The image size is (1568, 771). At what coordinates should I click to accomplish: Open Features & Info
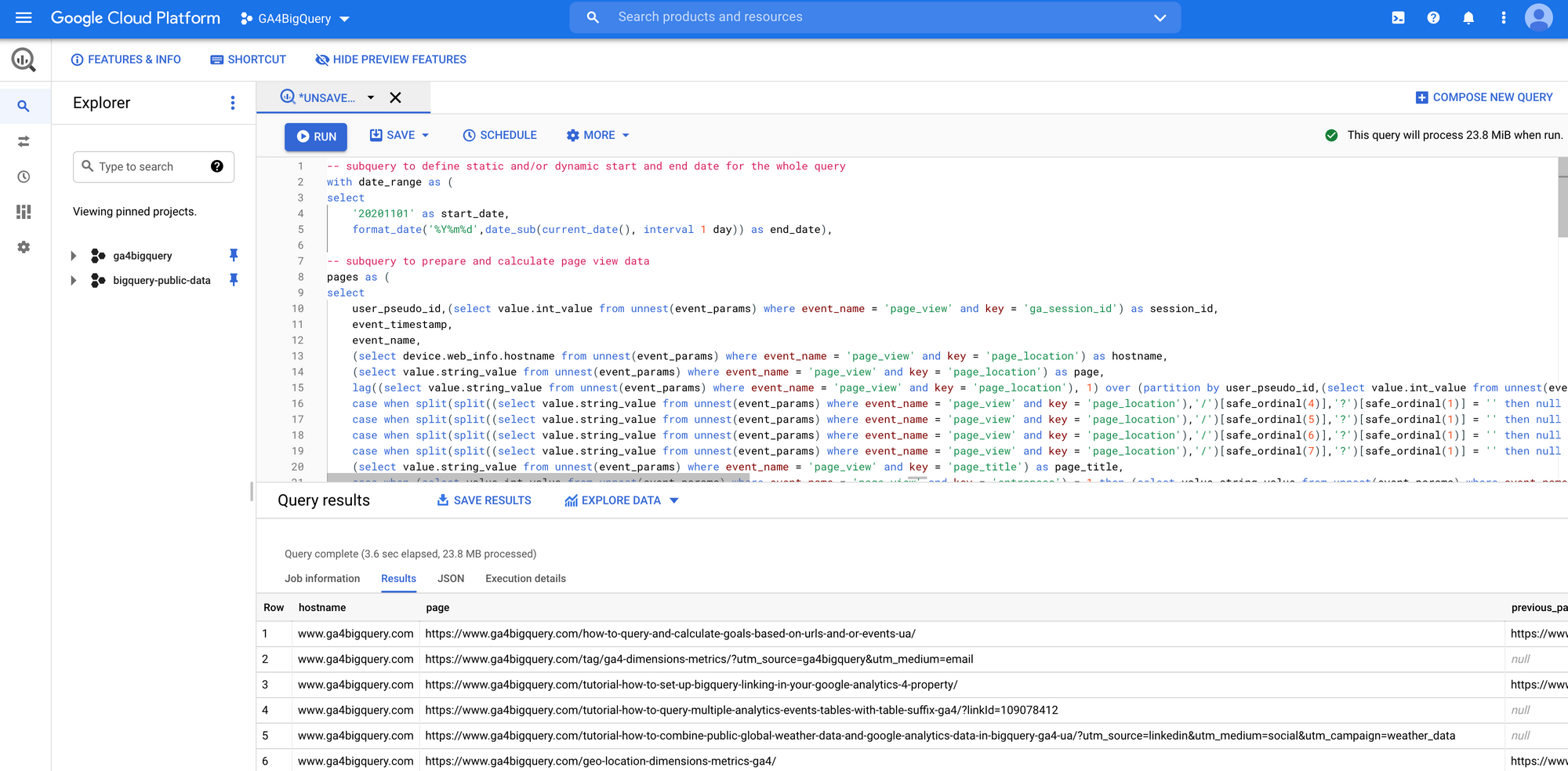point(125,60)
